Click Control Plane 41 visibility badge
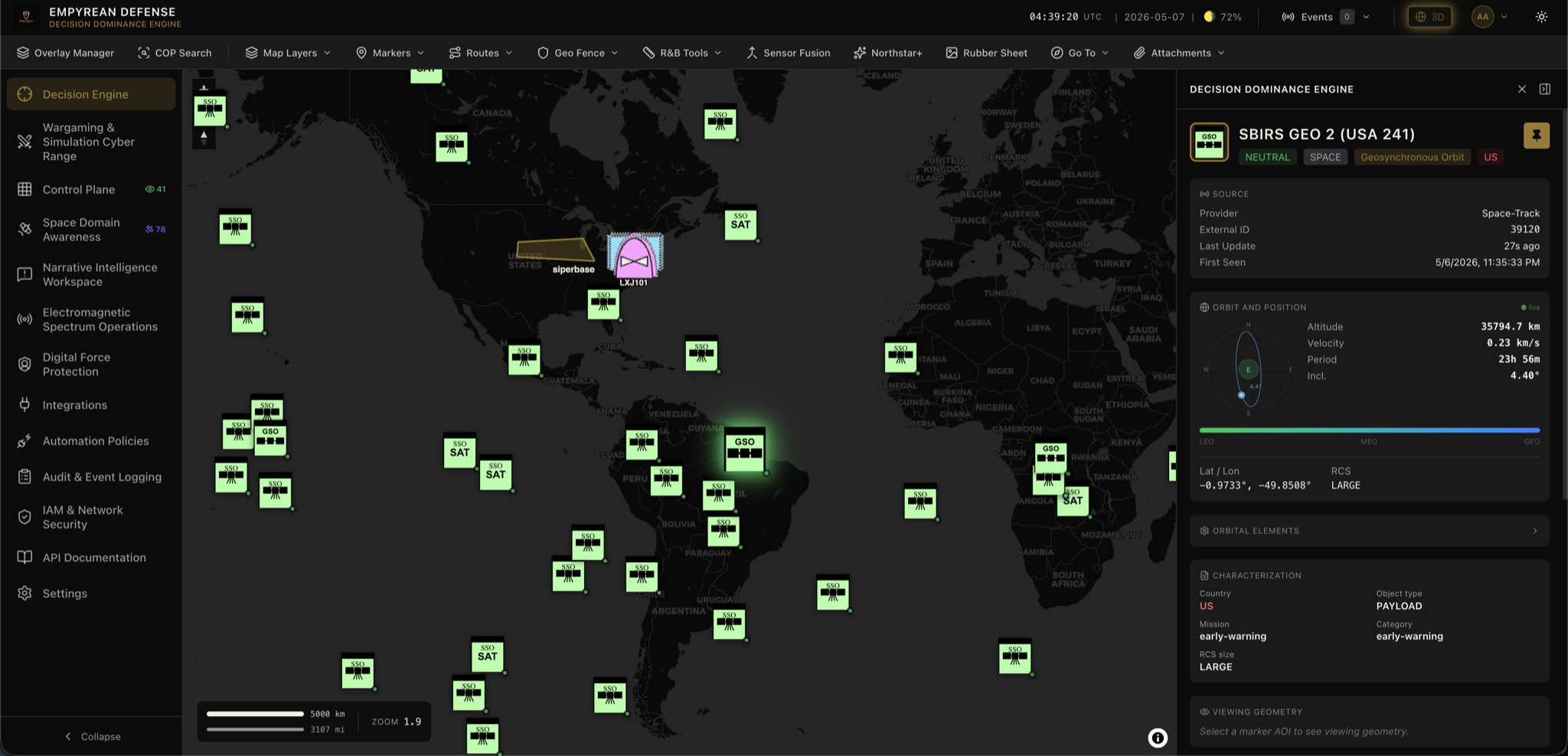The height and width of the screenshot is (756, 1568). (155, 189)
